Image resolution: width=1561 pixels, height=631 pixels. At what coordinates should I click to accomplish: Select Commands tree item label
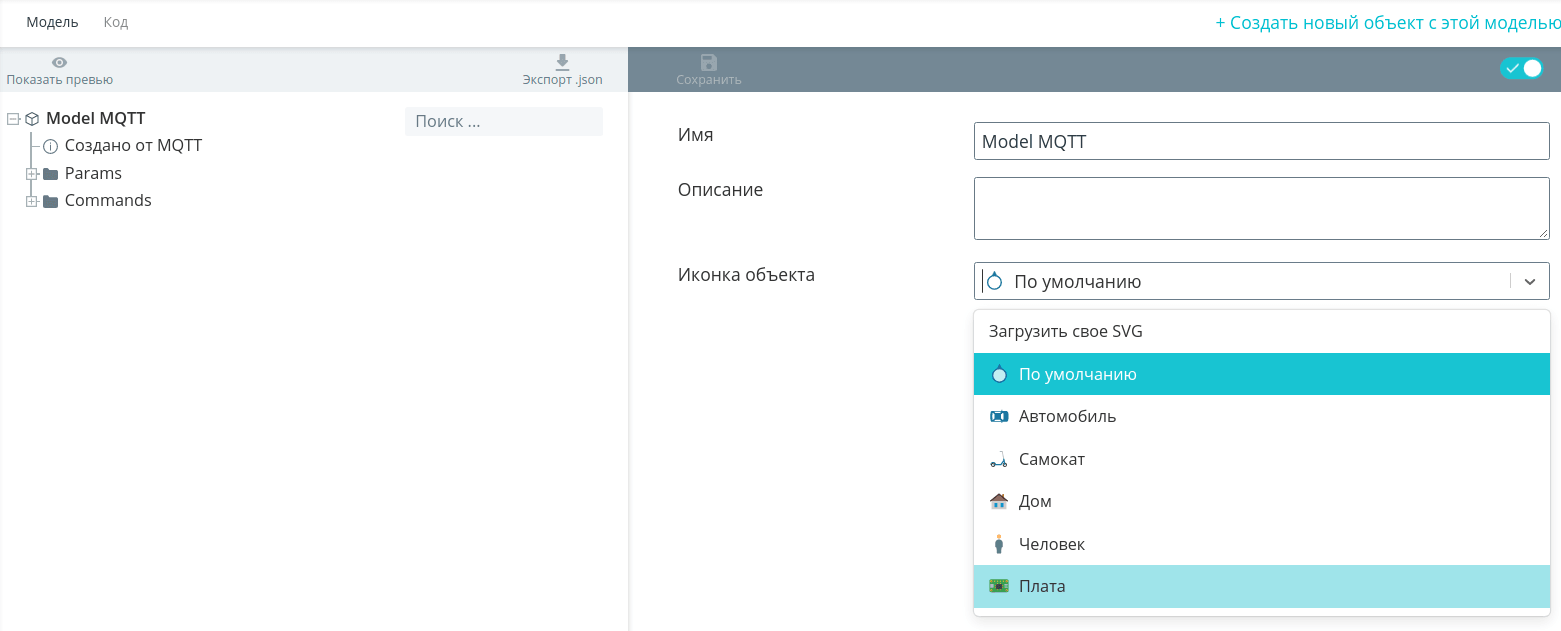point(108,201)
